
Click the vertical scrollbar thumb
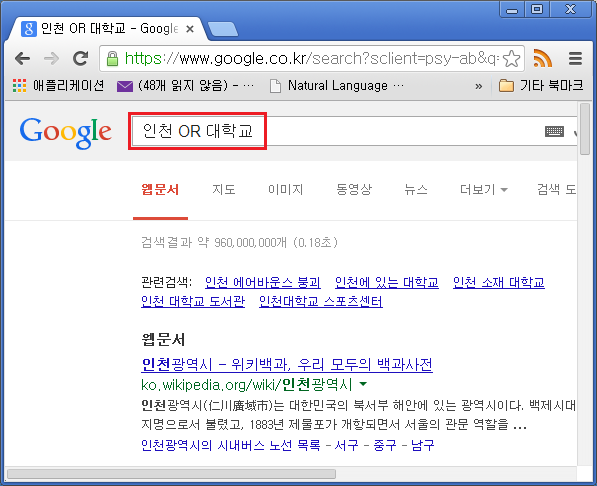coord(585,129)
